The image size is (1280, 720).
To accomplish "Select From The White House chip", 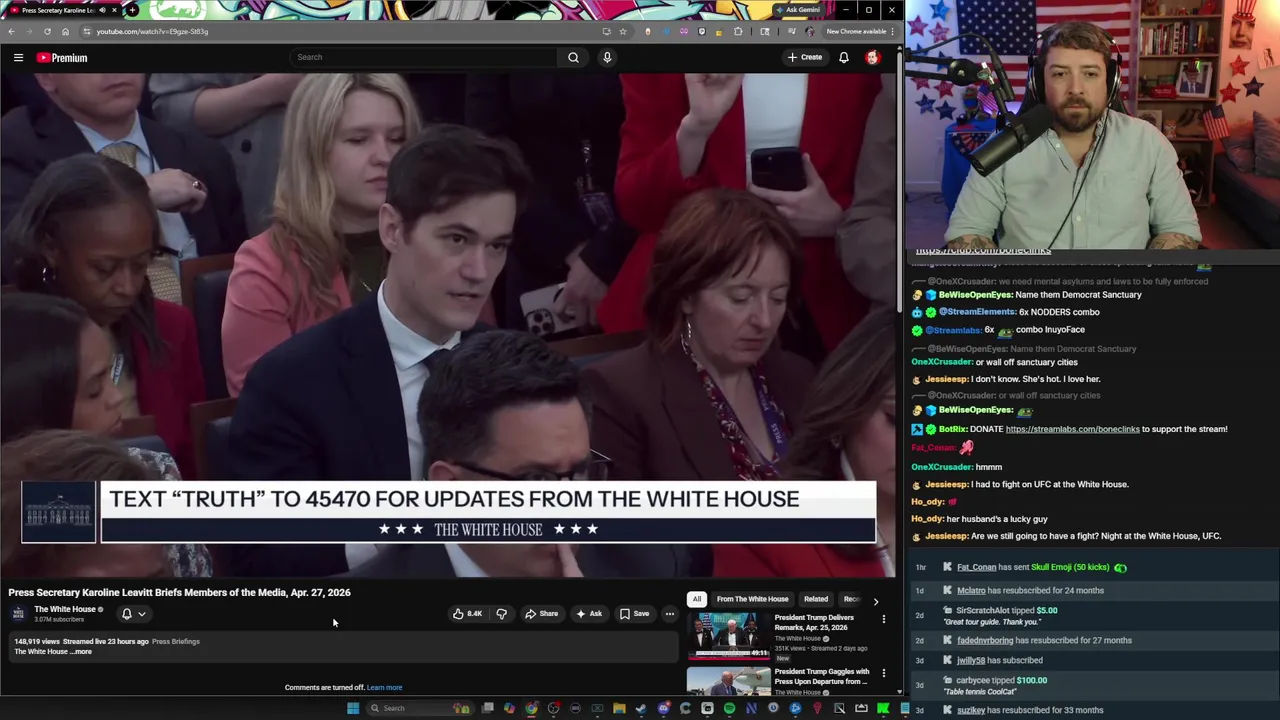I will [752, 599].
